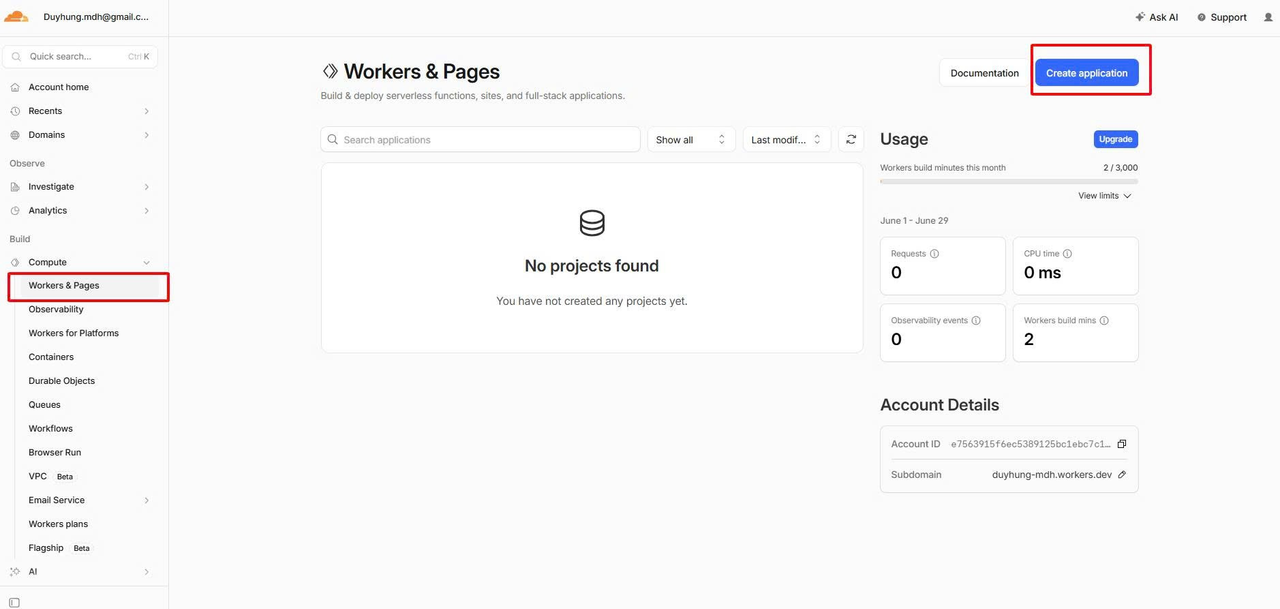
Task: Expand the Investigate chevron
Action: [147, 187]
